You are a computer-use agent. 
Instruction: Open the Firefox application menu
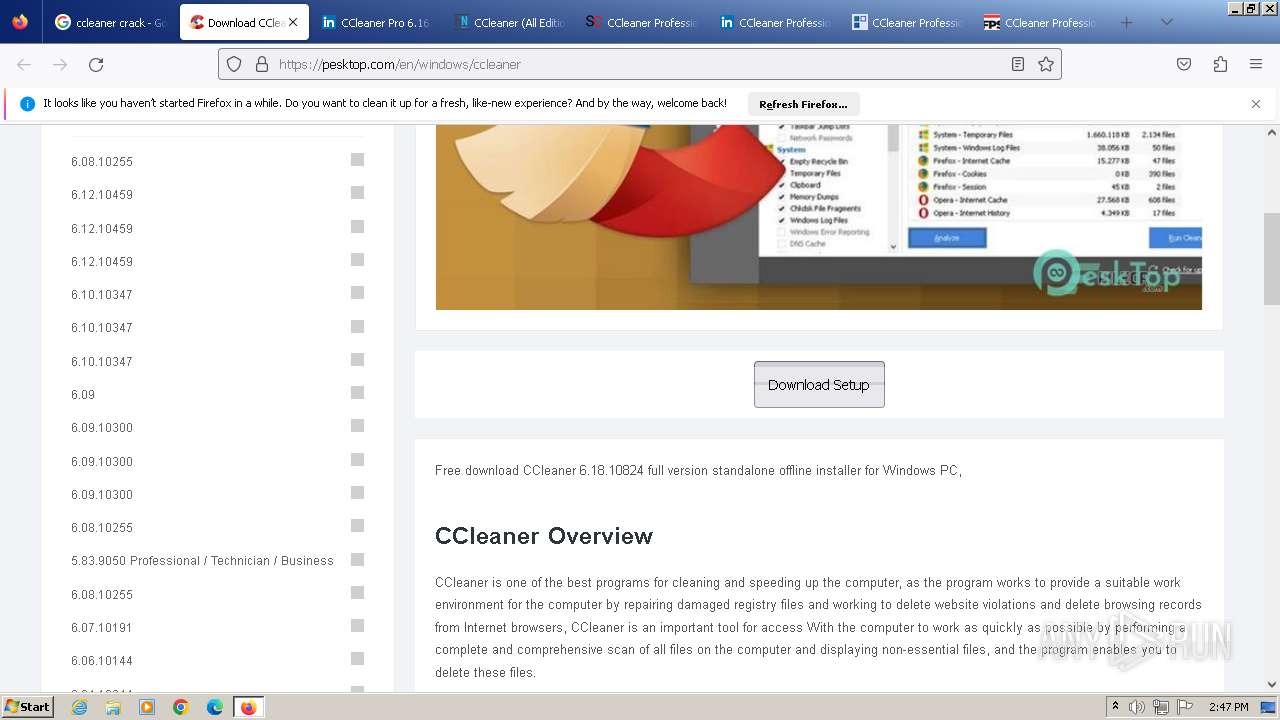point(1256,64)
